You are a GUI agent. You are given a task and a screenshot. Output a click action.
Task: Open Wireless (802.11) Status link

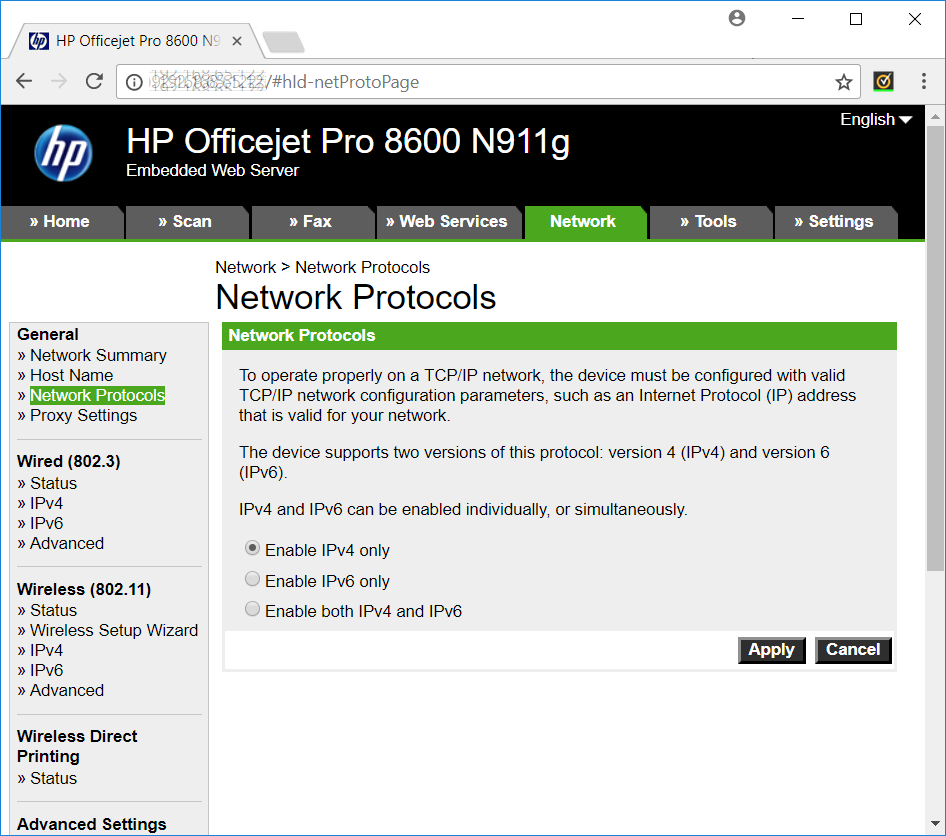pos(54,610)
